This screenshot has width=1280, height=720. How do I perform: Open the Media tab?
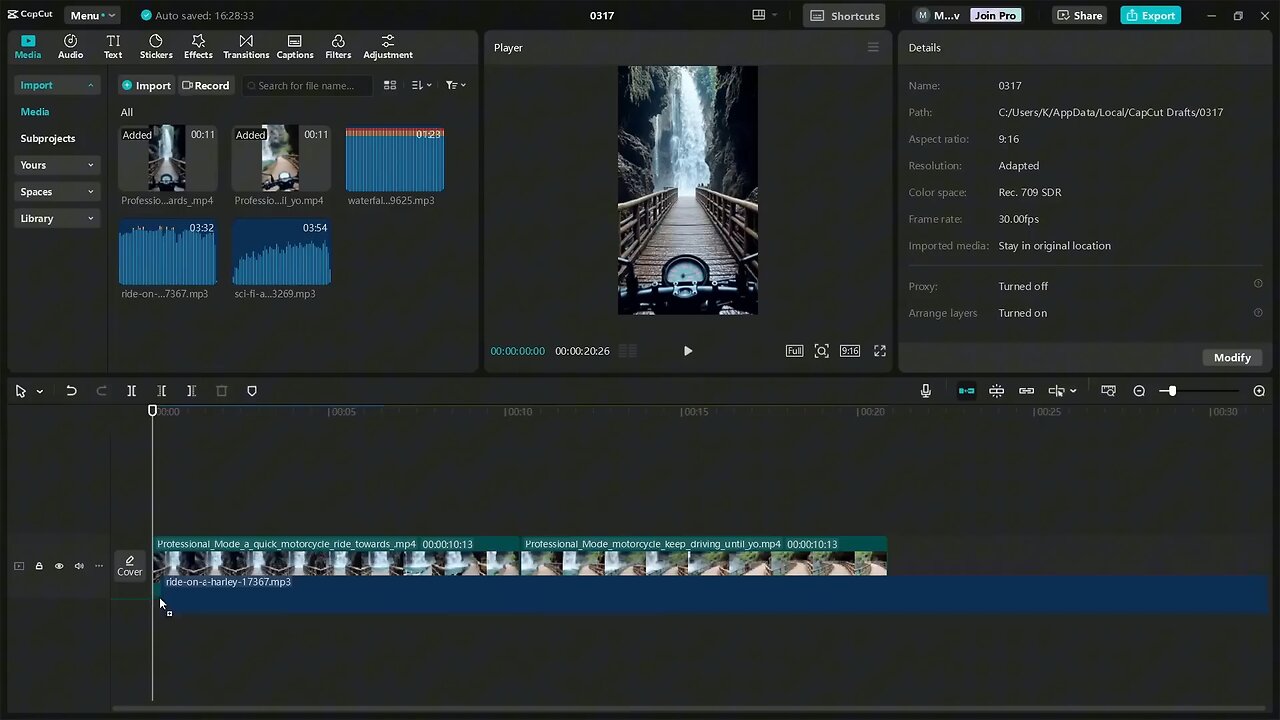pos(28,47)
